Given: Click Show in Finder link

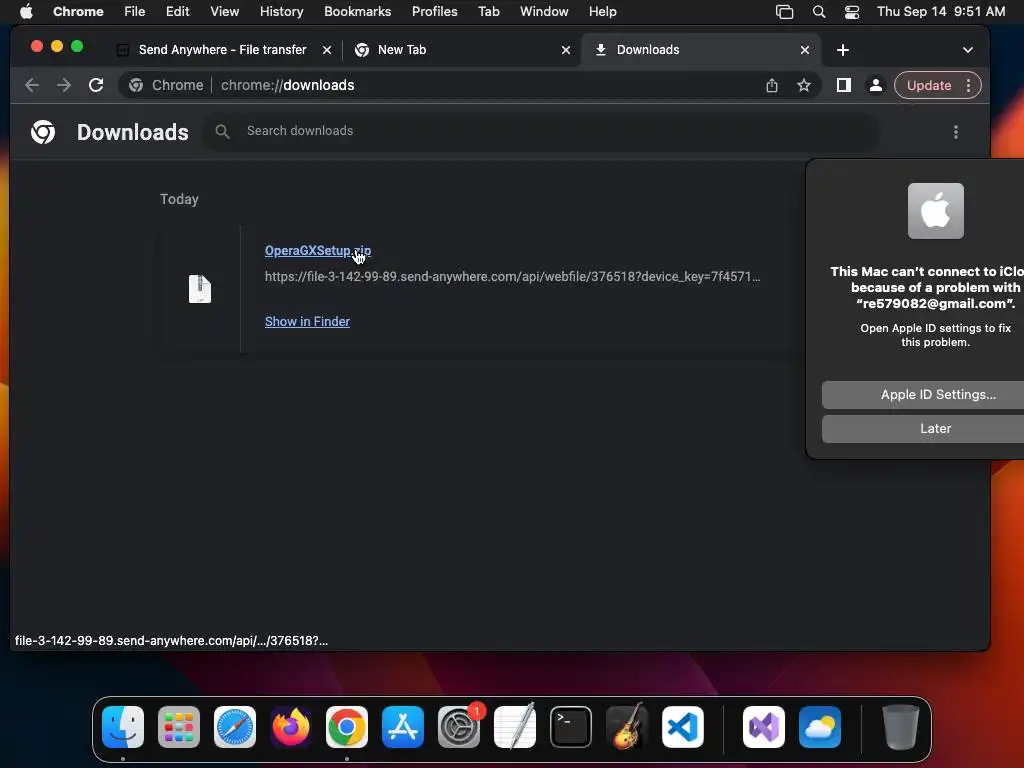Looking at the screenshot, I should pos(307,321).
